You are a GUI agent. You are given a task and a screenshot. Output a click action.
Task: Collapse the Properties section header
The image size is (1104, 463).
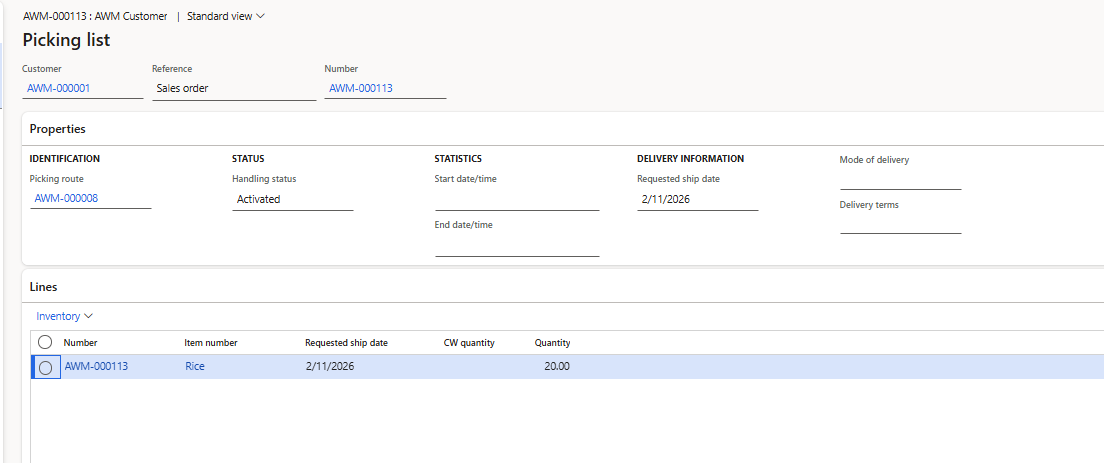coord(58,129)
